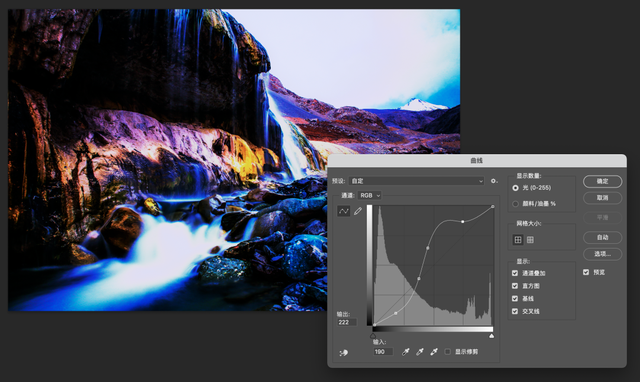Toggle the 预览 preview checkbox

pyautogui.click(x=586, y=272)
